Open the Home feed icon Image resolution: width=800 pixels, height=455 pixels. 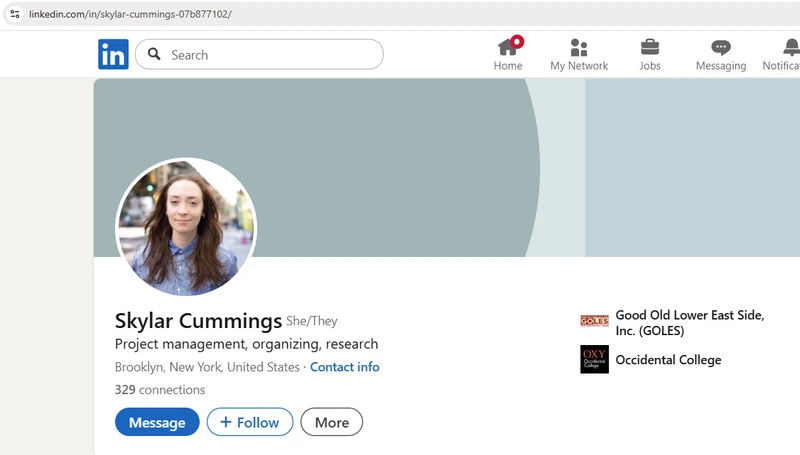pos(508,47)
